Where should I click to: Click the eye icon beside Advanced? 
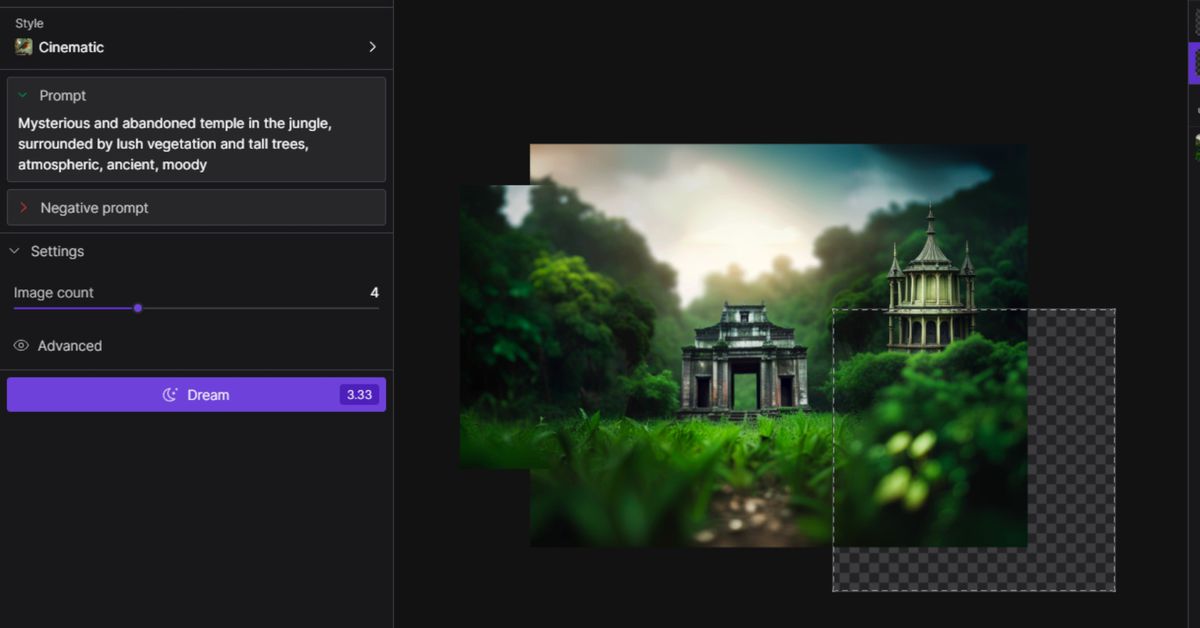point(20,345)
